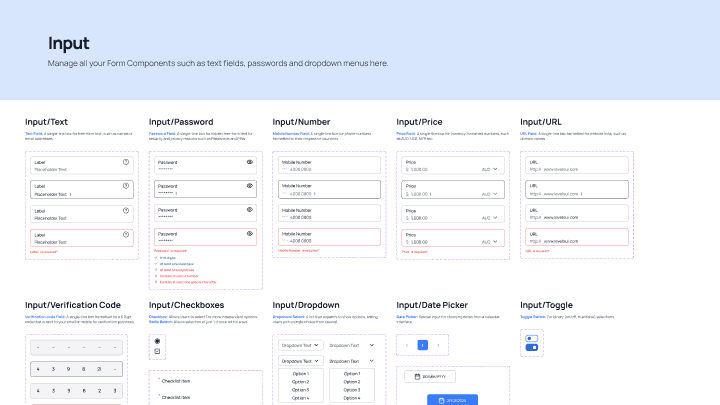Image resolution: width=720 pixels, height=405 pixels.
Task: Click the help icon in the topmost Label field
Action: point(126,162)
